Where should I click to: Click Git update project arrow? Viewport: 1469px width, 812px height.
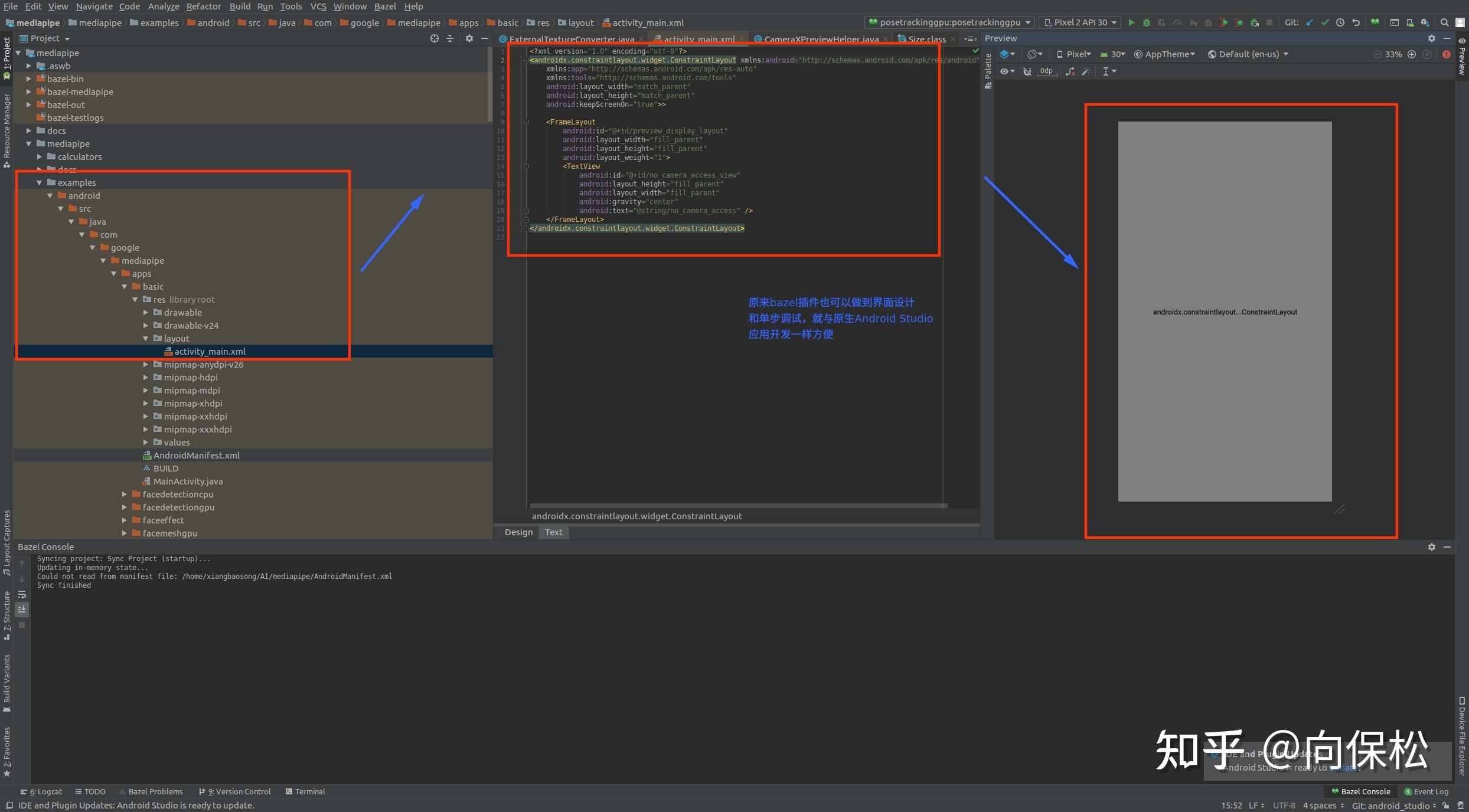pos(1310,22)
